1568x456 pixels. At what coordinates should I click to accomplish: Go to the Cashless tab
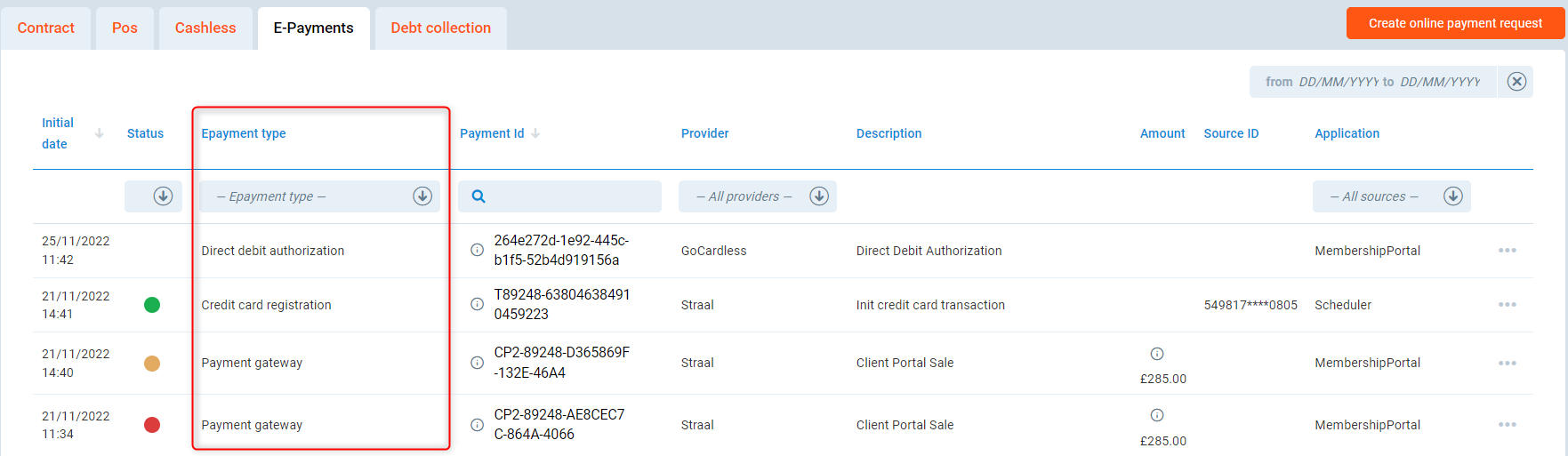(205, 28)
